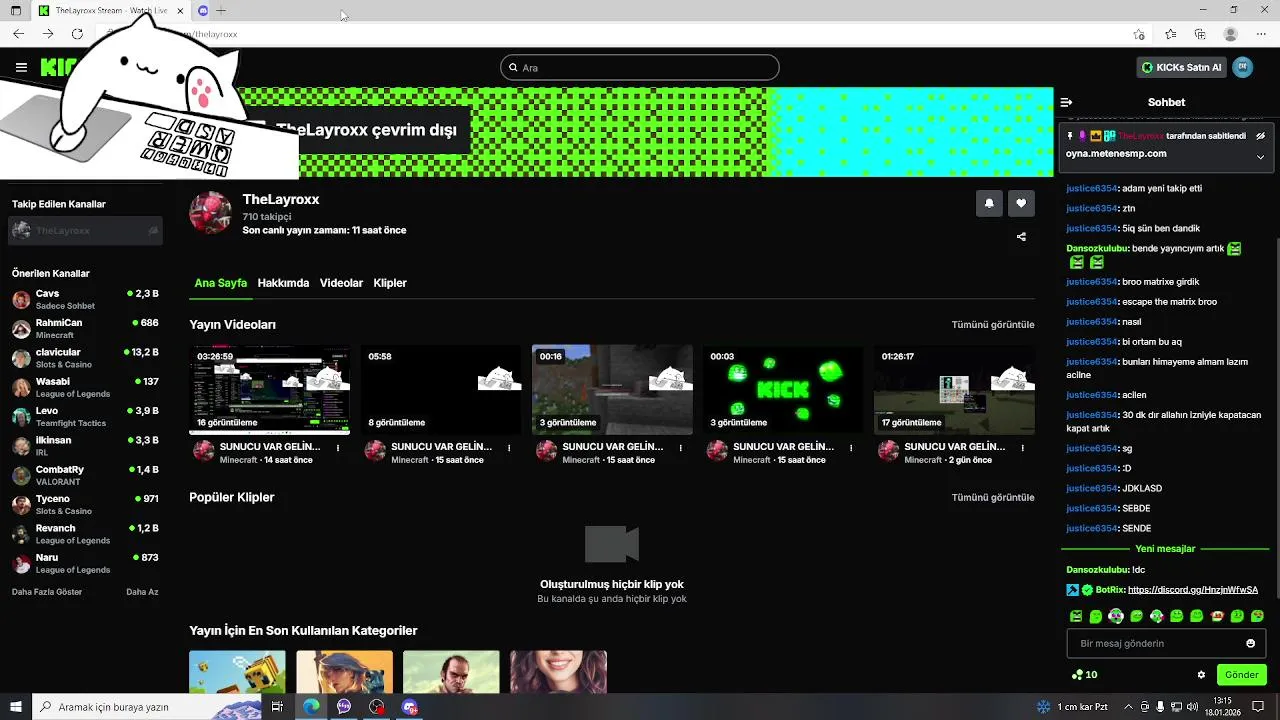Hide the pinned chat message
Viewport: 1280px width, 720px height.
(x=1260, y=136)
